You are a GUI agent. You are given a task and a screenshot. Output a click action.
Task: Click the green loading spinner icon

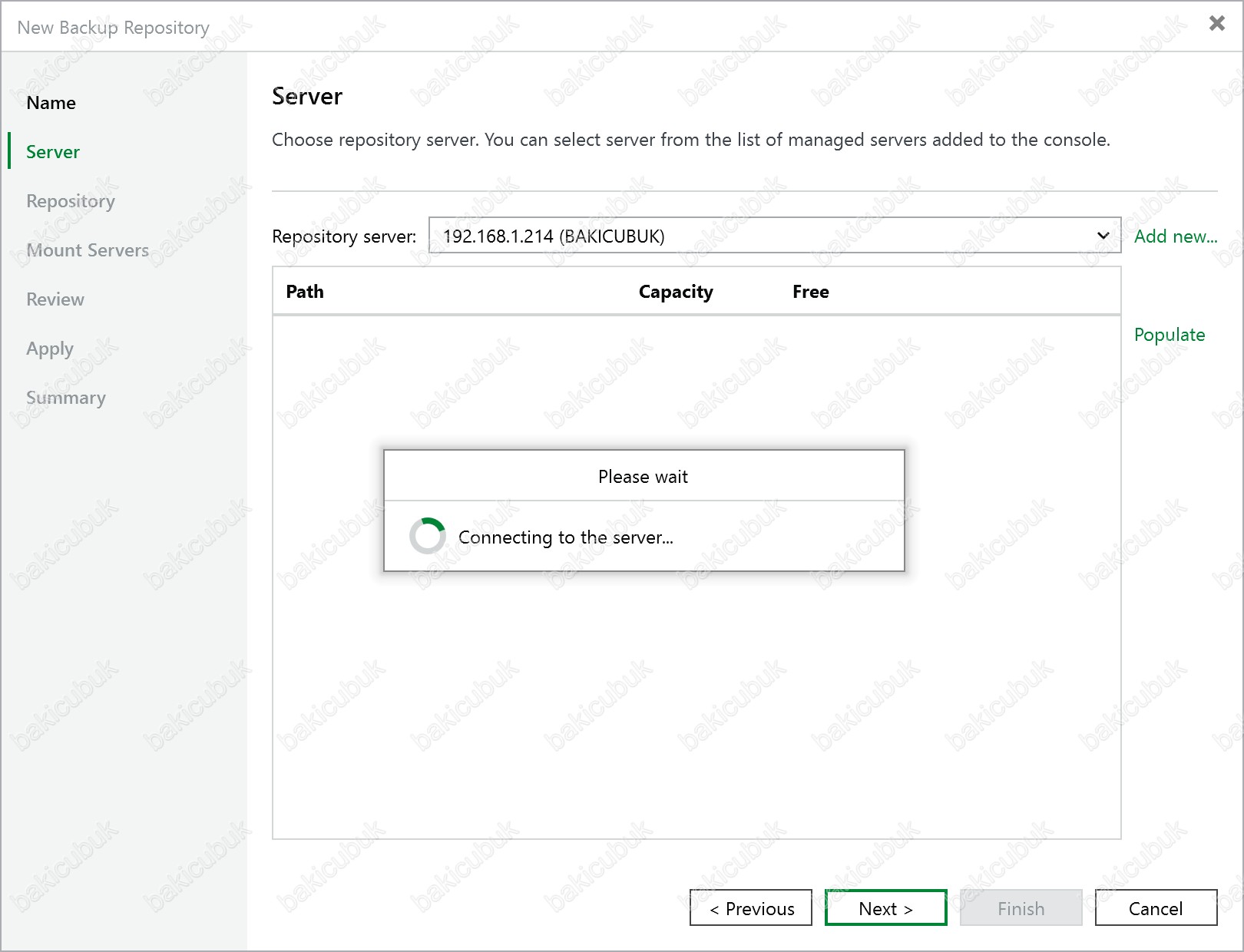428,536
